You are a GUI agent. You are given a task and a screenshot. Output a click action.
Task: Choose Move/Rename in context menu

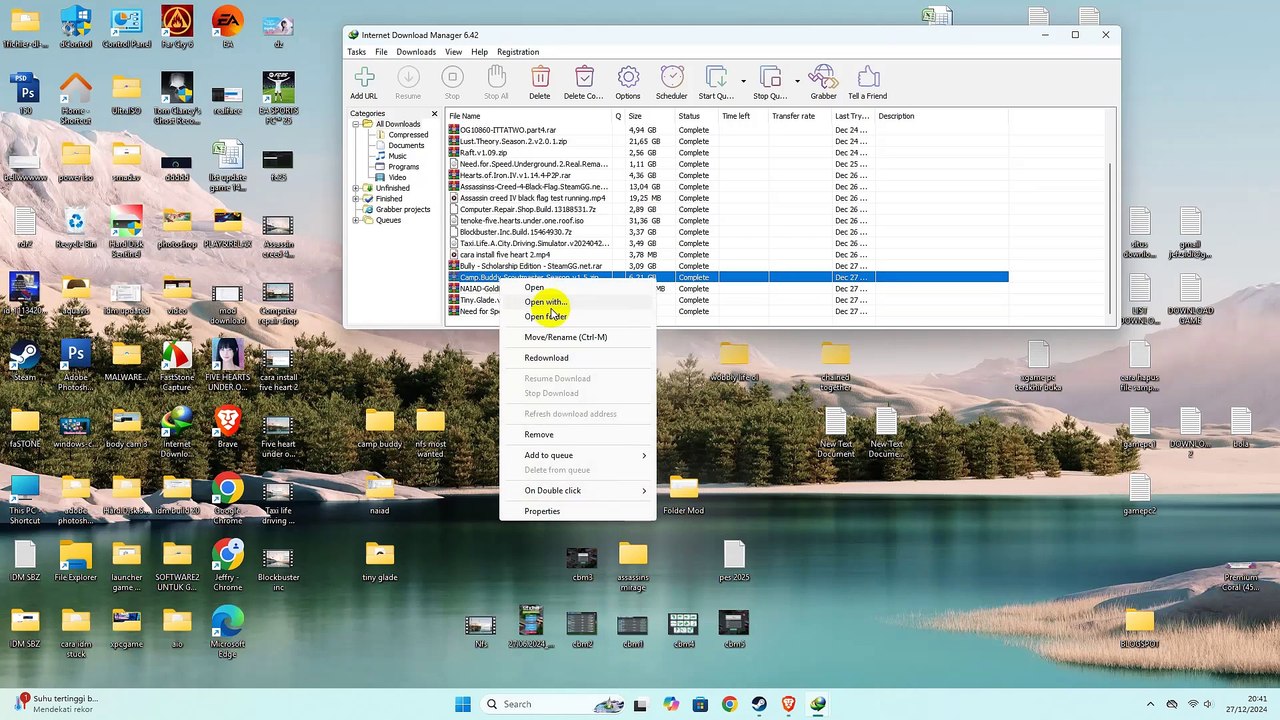tap(577, 337)
